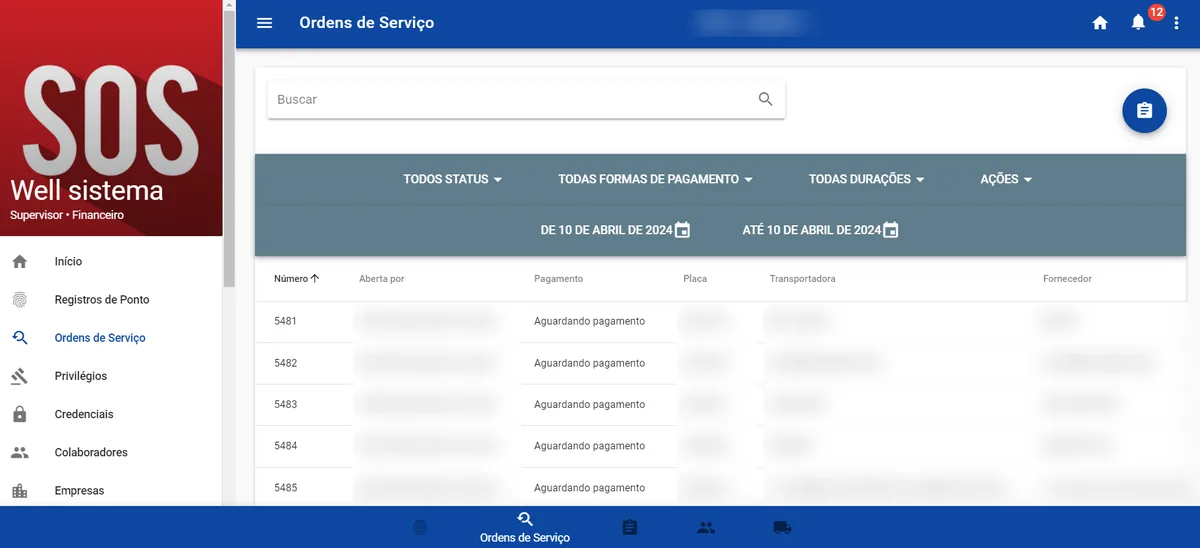
Task: Select order number 5481 row
Action: pyautogui.click(x=721, y=321)
